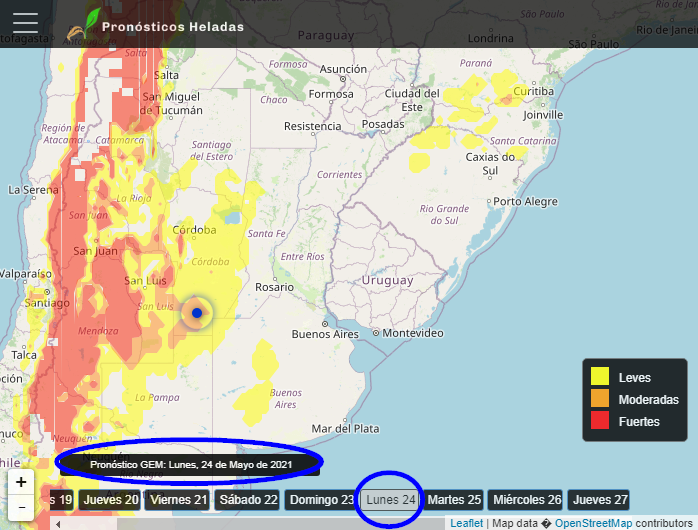This screenshot has height=530, width=698.
Task: Click the Rio Grande do Sul label
Action: point(444,214)
